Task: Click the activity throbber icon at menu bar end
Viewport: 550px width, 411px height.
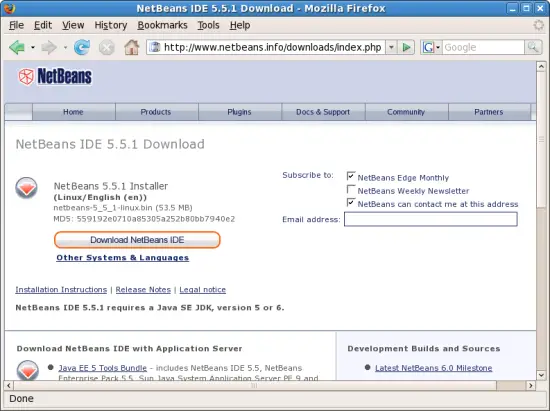Action: (538, 25)
